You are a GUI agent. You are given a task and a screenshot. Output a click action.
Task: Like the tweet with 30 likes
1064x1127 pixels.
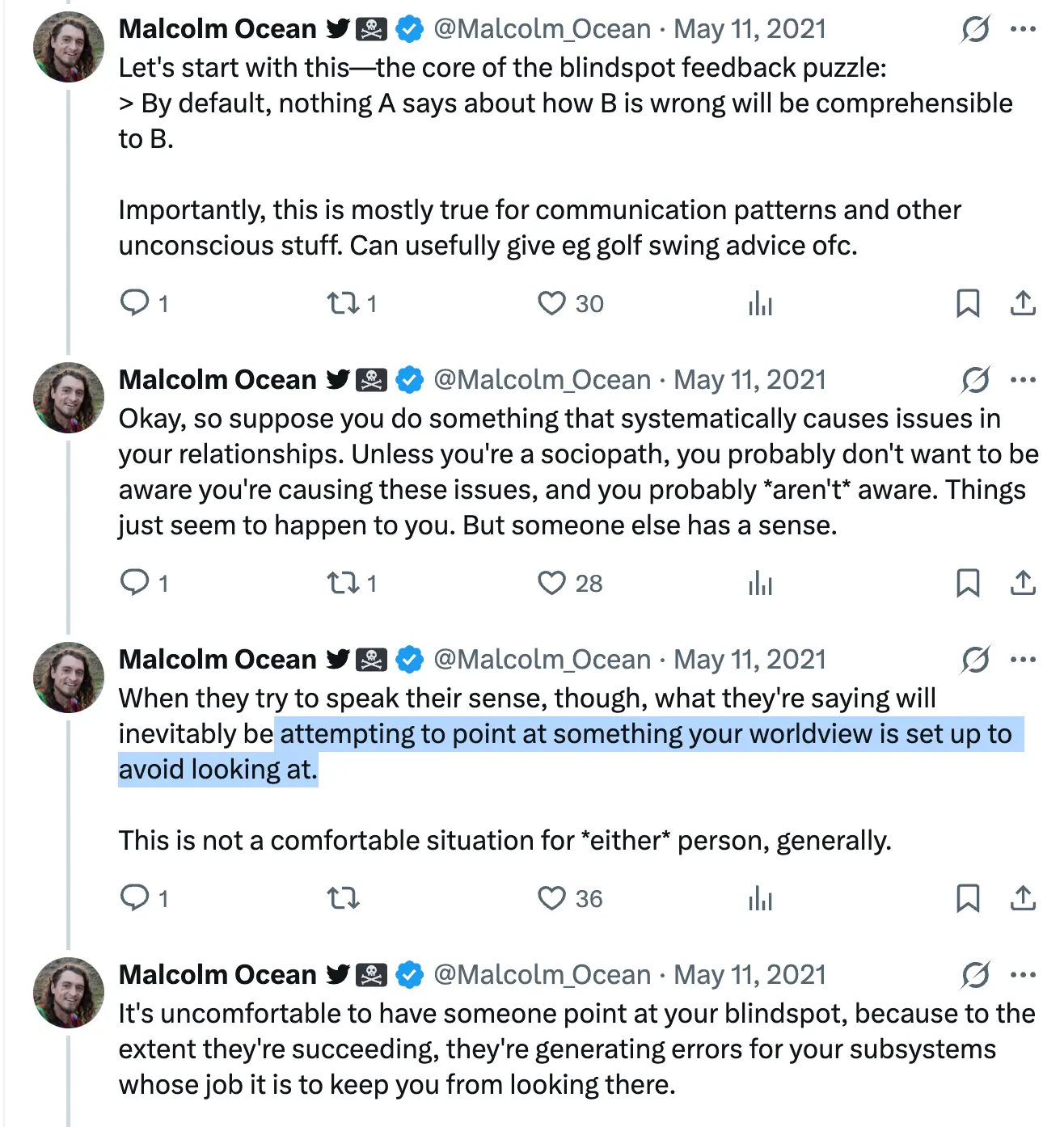tap(551, 303)
